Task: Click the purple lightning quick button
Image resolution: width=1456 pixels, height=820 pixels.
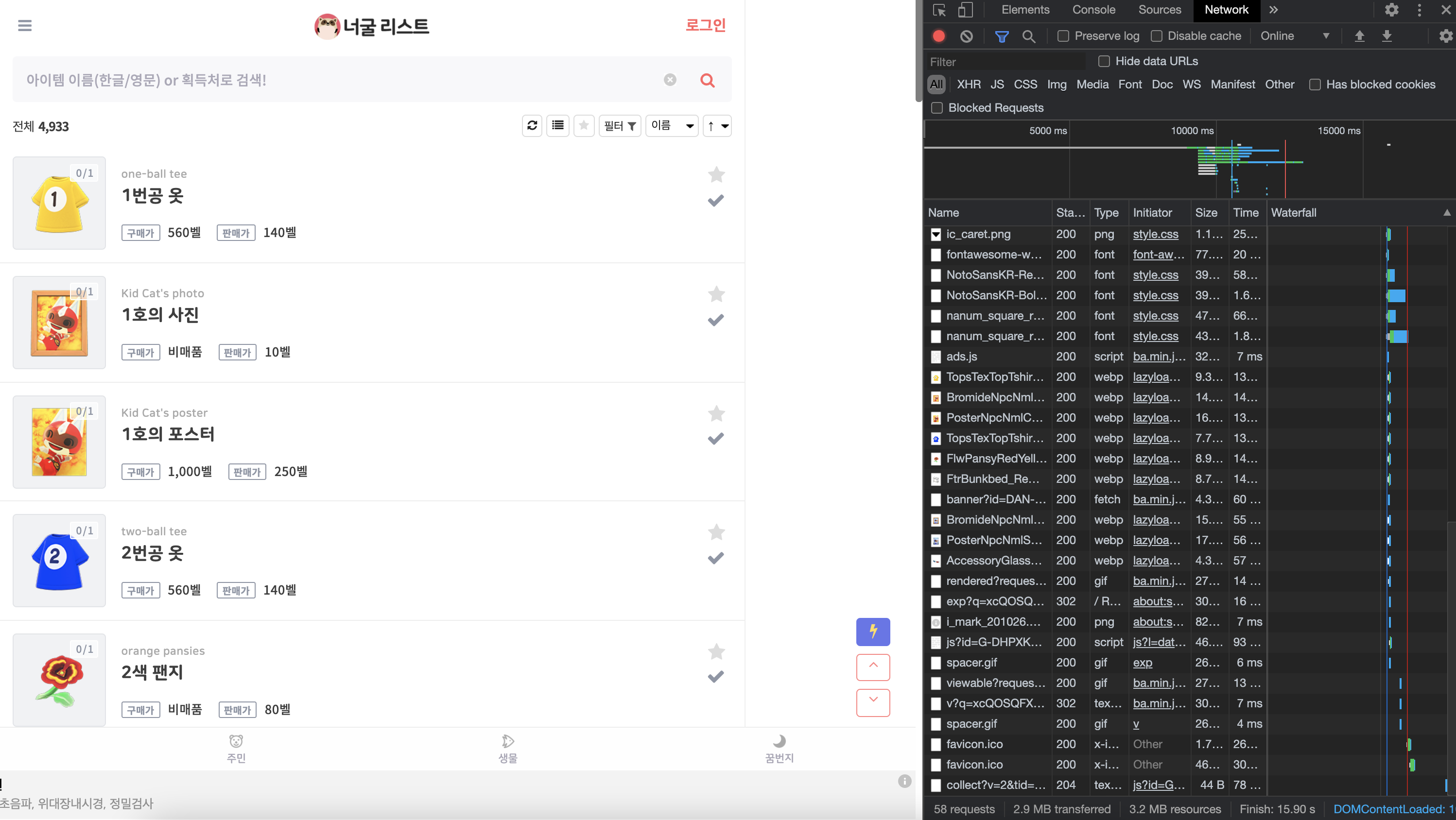Action: point(873,631)
